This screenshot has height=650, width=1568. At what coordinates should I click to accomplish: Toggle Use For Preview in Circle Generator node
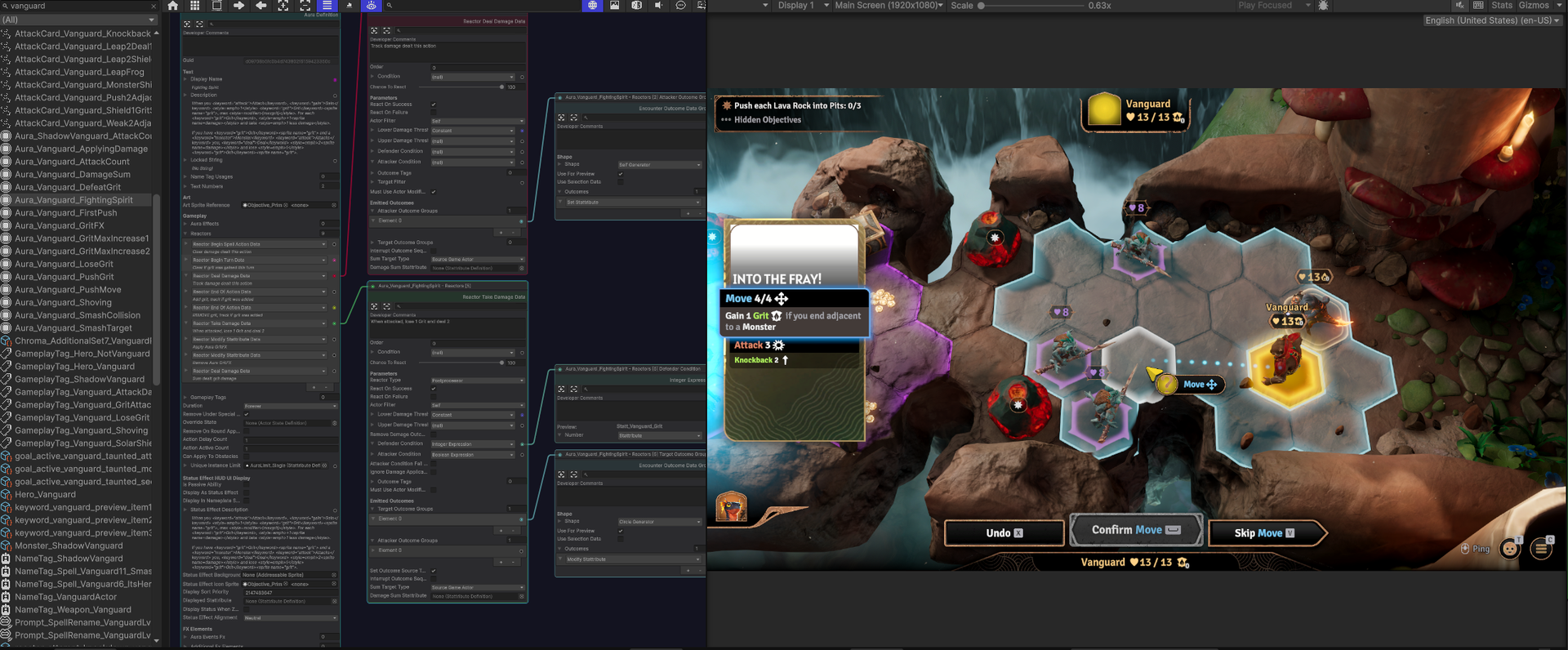tap(621, 531)
